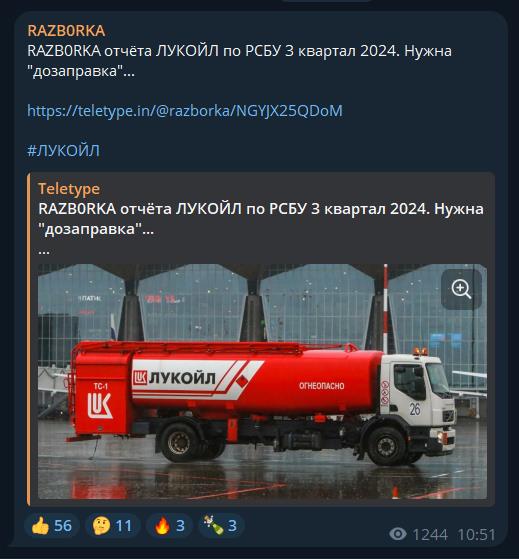This screenshot has height=559, width=519.
Task: Click the message text mentioning РСБУ 3 квартал
Action: pos(240,61)
